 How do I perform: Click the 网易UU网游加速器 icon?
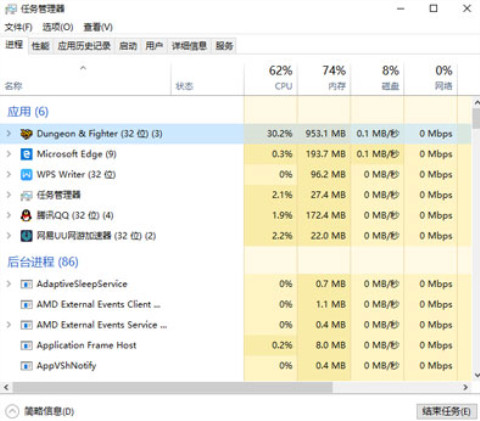[26, 236]
